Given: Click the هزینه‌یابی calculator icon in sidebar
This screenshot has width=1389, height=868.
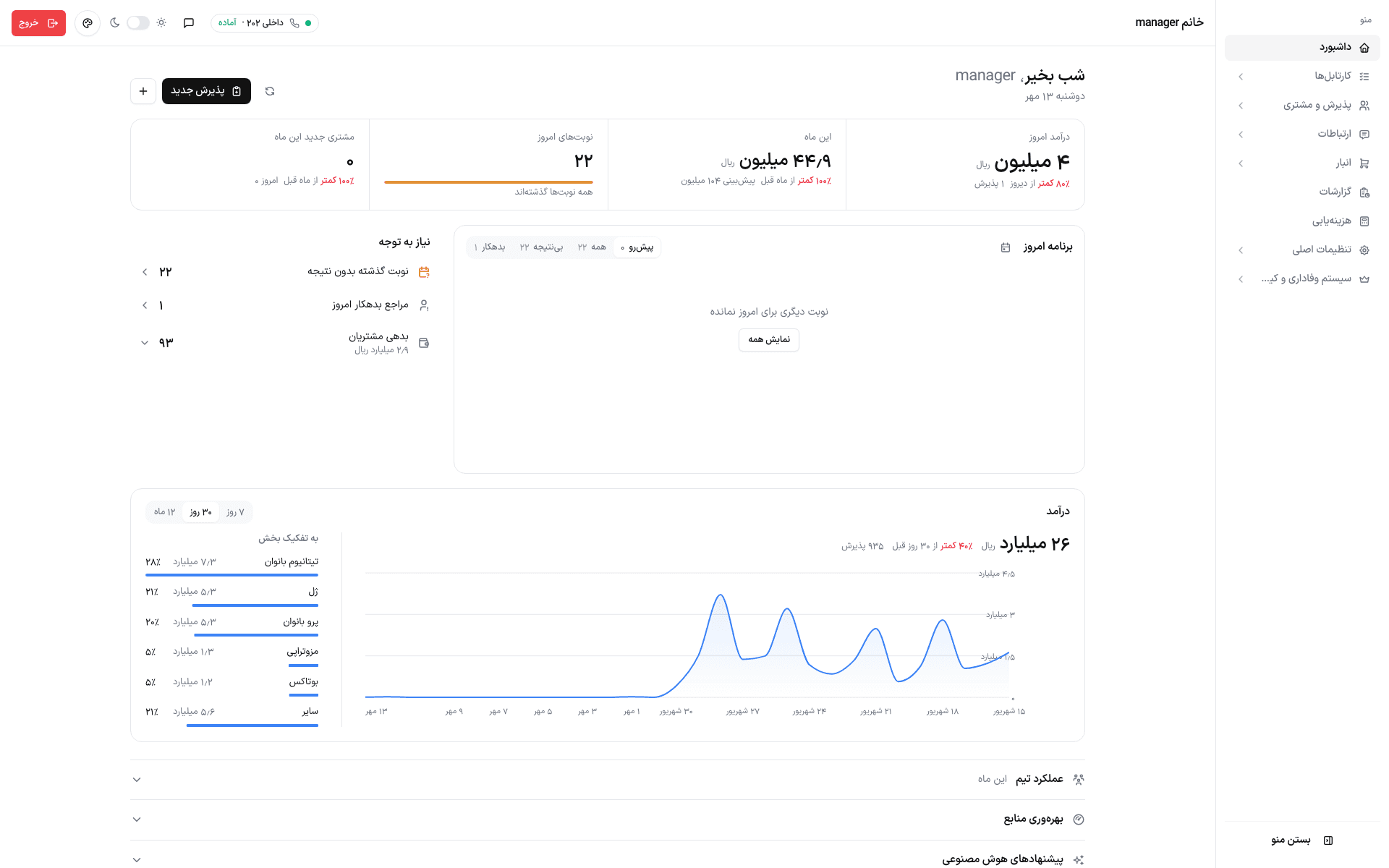Looking at the screenshot, I should point(1364,221).
